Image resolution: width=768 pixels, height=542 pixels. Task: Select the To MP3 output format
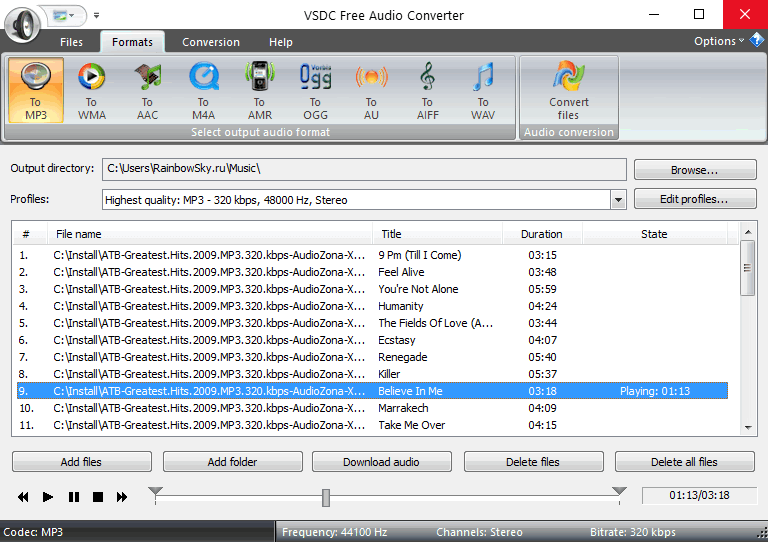click(36, 90)
